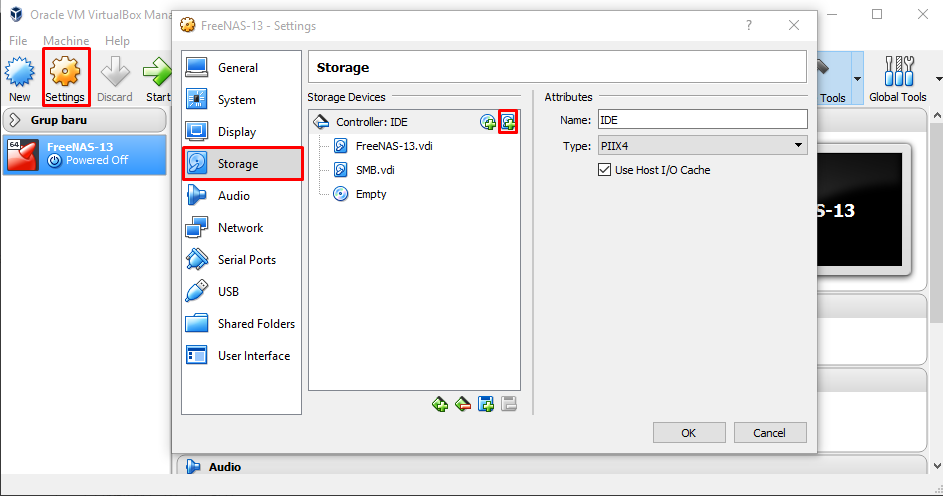943x496 pixels.
Task: Click the add storage attachment icon at bottom
Action: pos(486,404)
